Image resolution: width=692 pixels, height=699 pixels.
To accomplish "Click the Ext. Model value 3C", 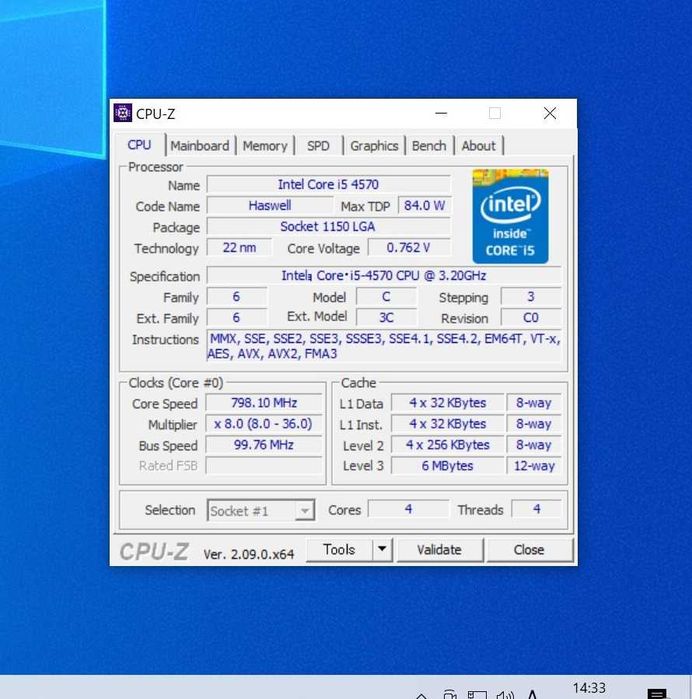I will (387, 317).
